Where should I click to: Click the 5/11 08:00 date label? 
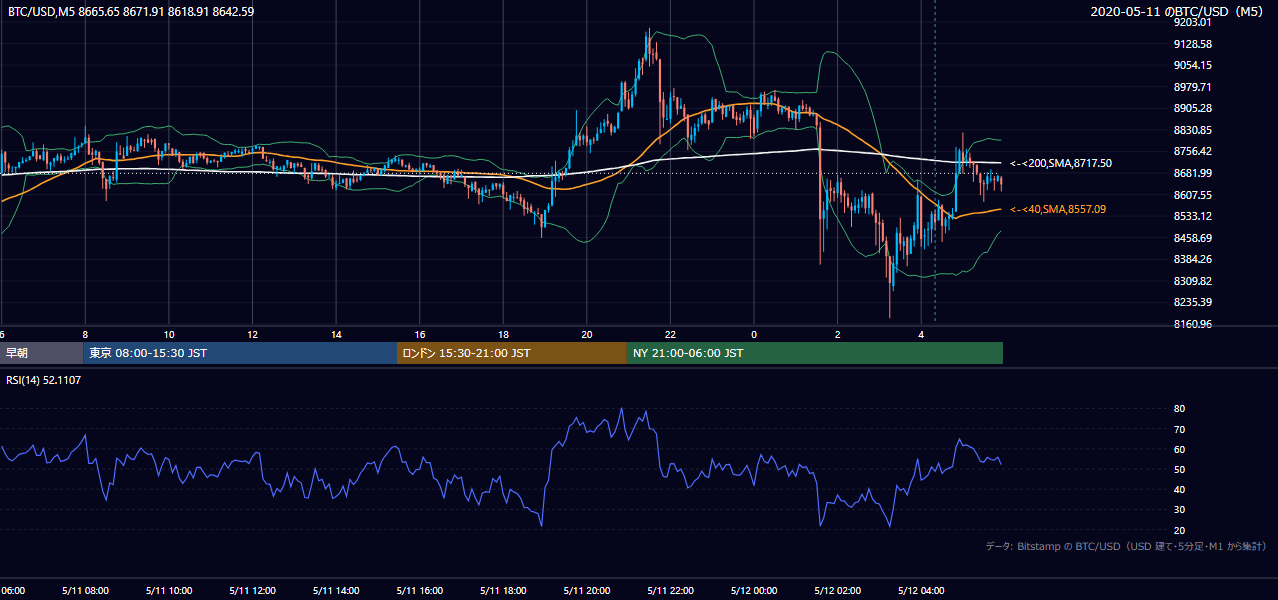(x=84, y=591)
